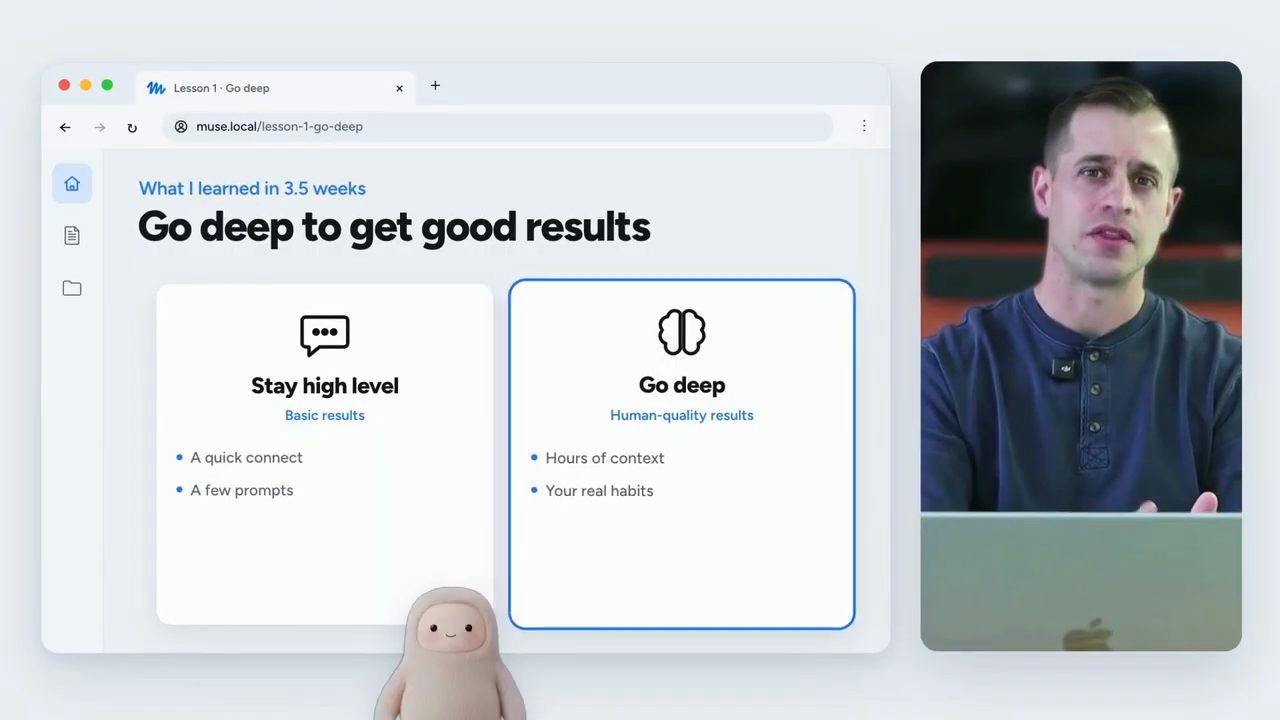Screen dimensions: 1280x720
Task: Open the folder sidebar icon
Action: point(72,288)
